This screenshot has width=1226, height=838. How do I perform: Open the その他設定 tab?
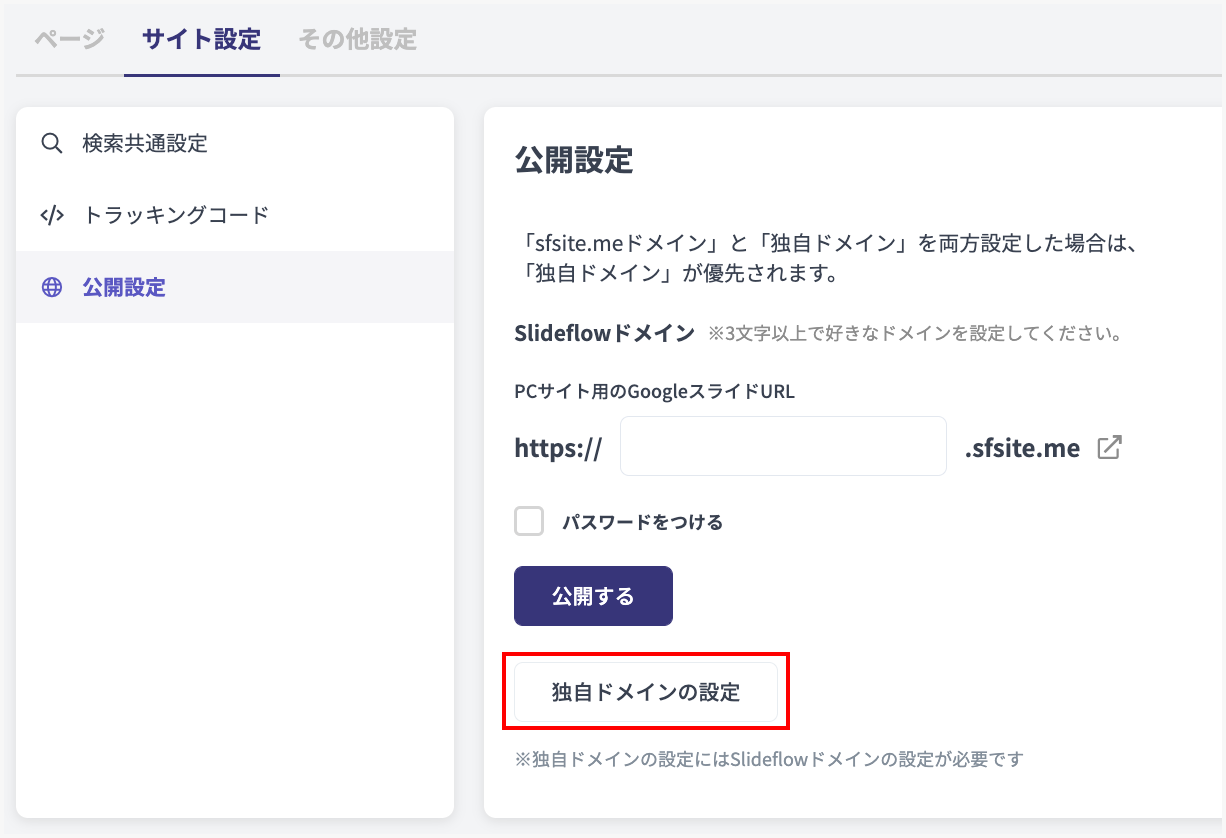[x=357, y=40]
